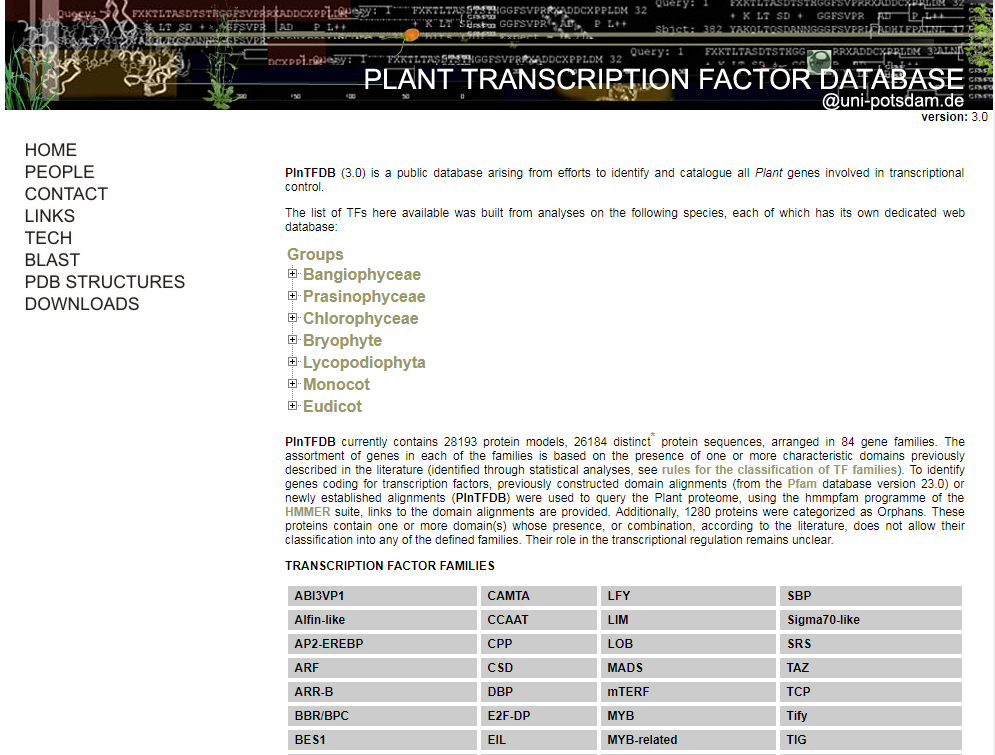
Task: Open the TIG family
Action: coord(871,740)
